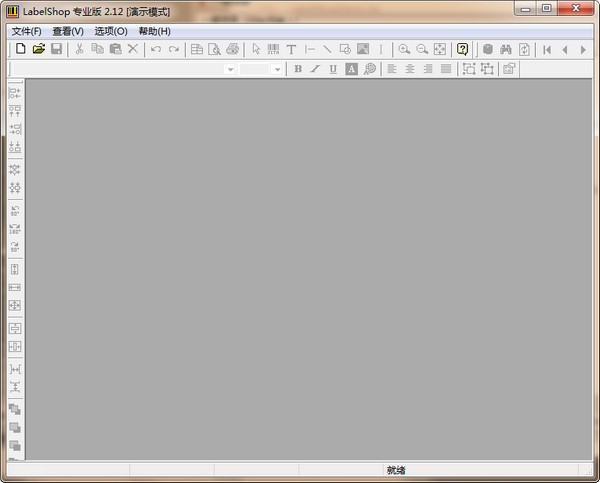Select the Picture insert tool

click(363, 49)
